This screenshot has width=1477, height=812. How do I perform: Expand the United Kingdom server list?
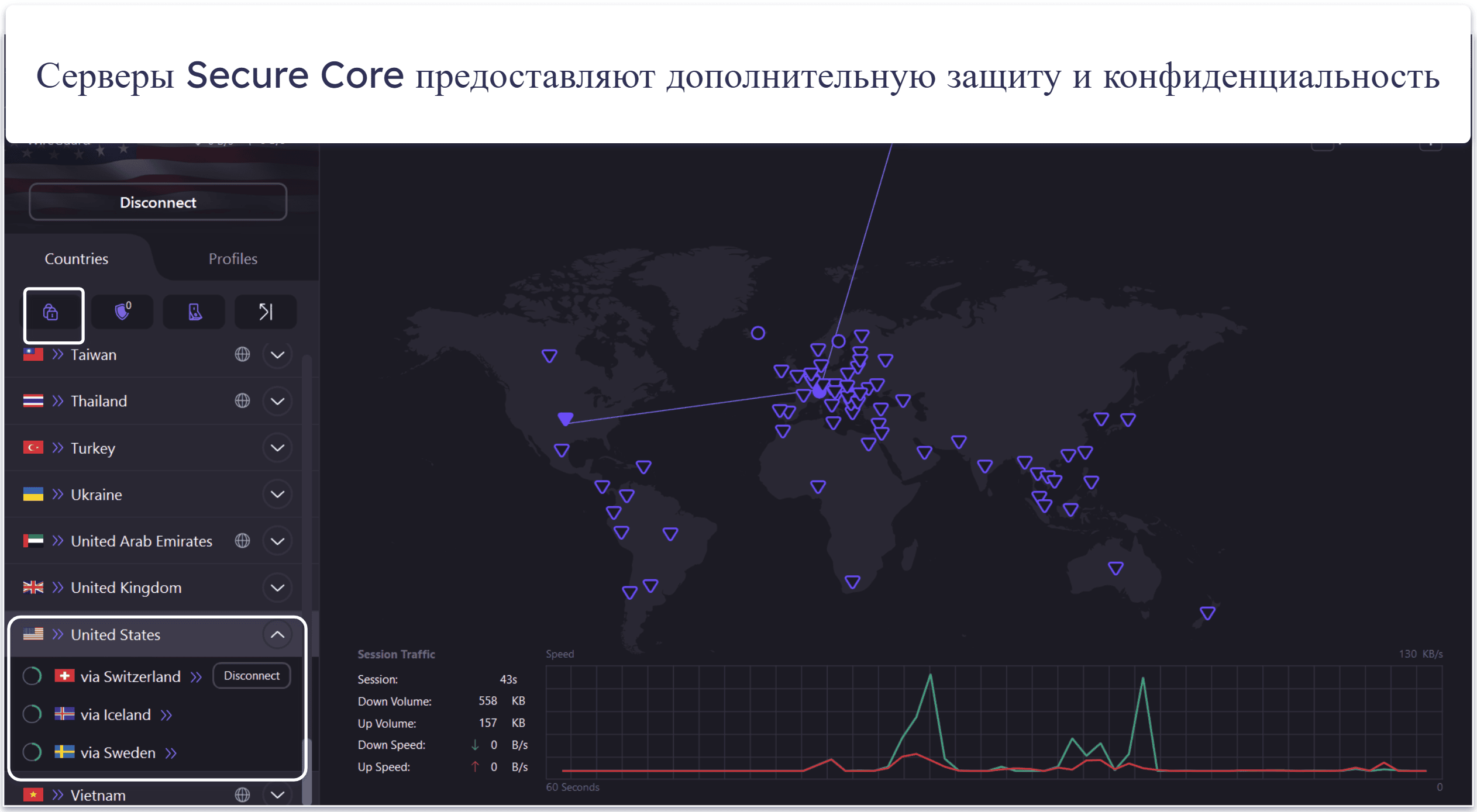pyautogui.click(x=278, y=588)
